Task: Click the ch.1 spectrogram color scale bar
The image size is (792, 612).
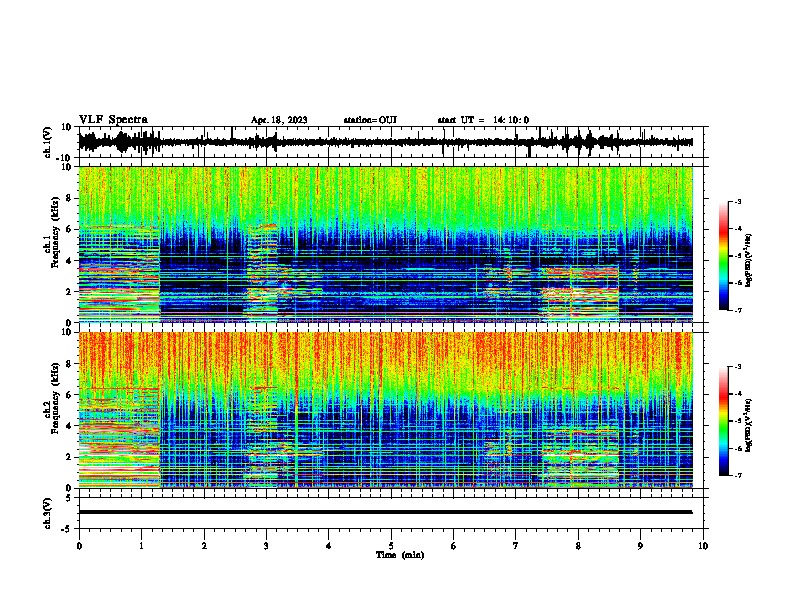Action: (724, 256)
